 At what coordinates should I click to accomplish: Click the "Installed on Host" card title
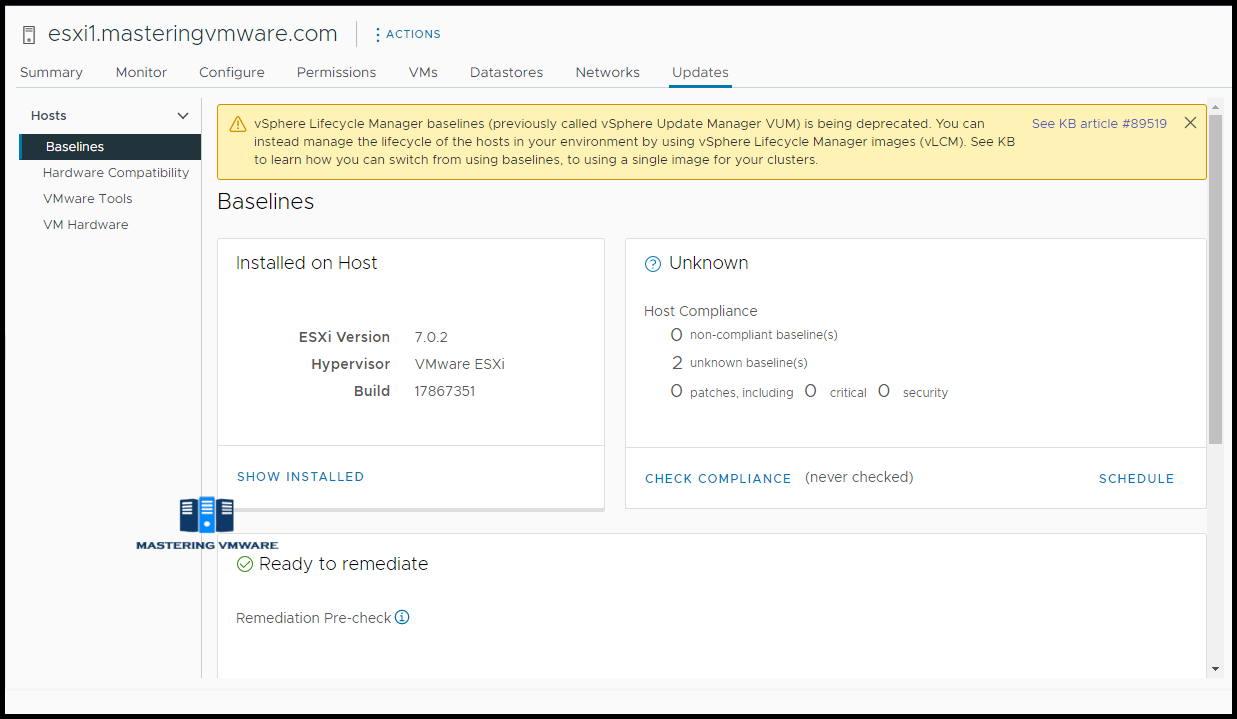point(307,263)
